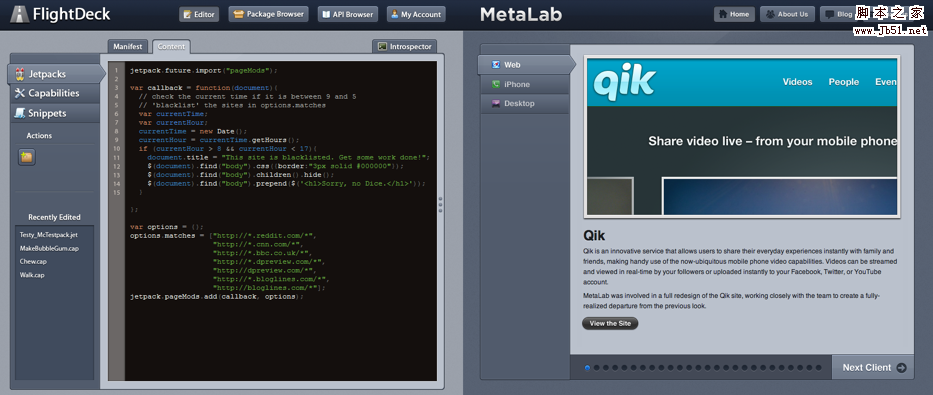Open the Editor toolbar button
The height and width of the screenshot is (395, 933).
(x=199, y=14)
